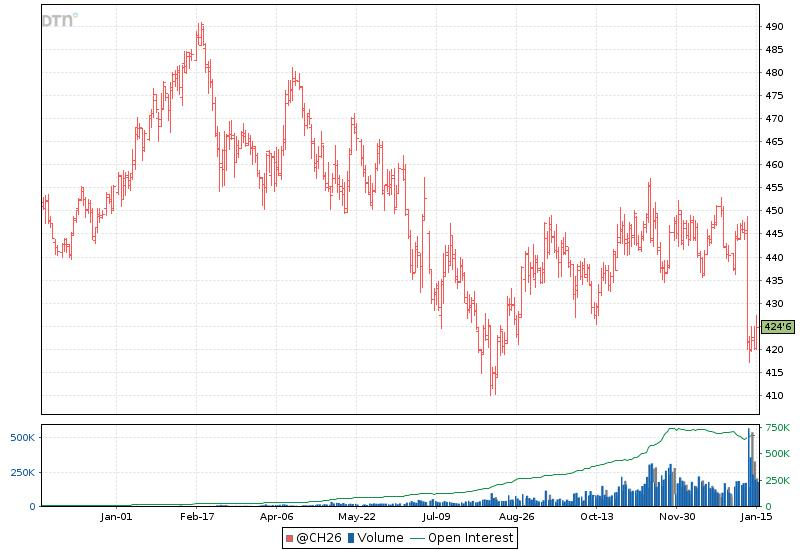Click the green Open Interest legend line
Viewport: 800px width, 550px height.
(417, 538)
